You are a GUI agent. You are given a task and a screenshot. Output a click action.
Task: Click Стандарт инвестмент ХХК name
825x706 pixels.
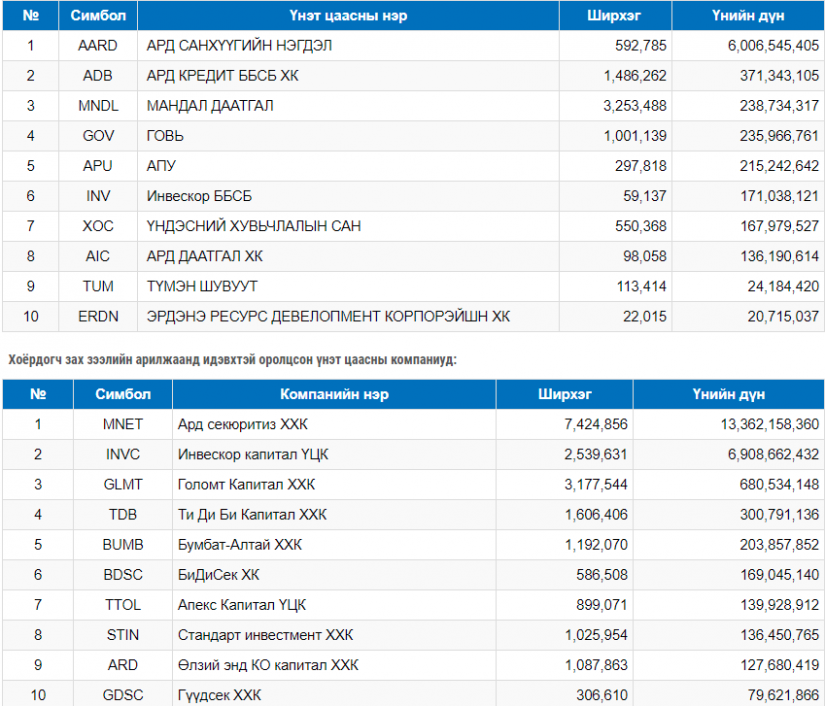point(265,634)
